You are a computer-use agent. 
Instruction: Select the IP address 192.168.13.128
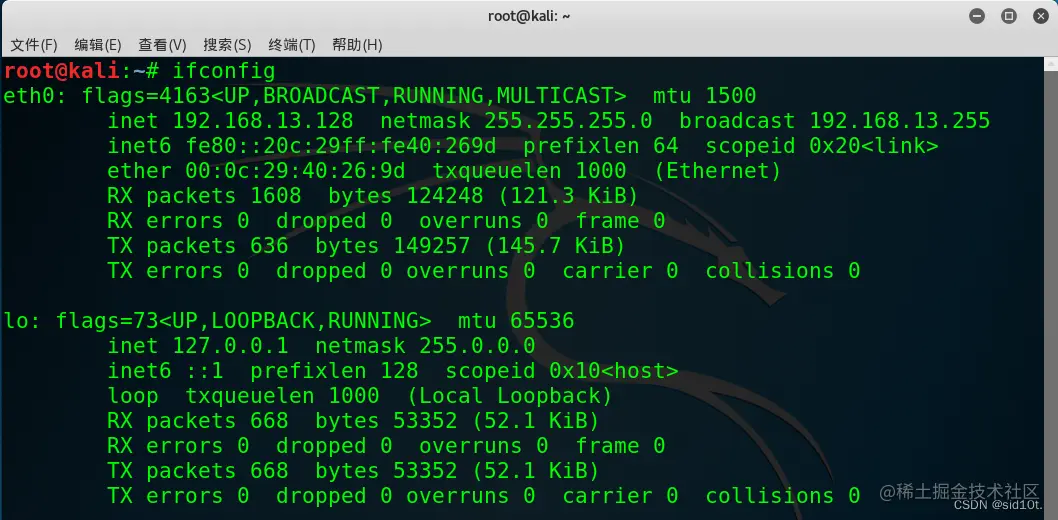(263, 121)
